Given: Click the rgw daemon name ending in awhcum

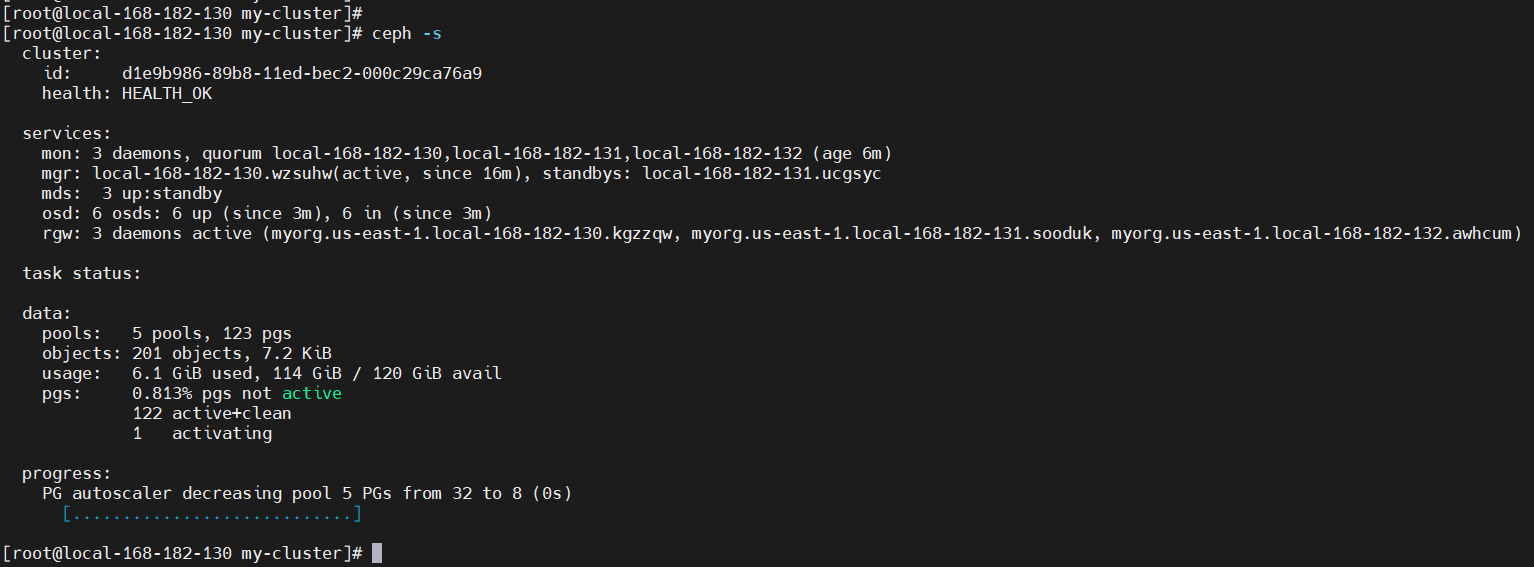Looking at the screenshot, I should click(1316, 234).
